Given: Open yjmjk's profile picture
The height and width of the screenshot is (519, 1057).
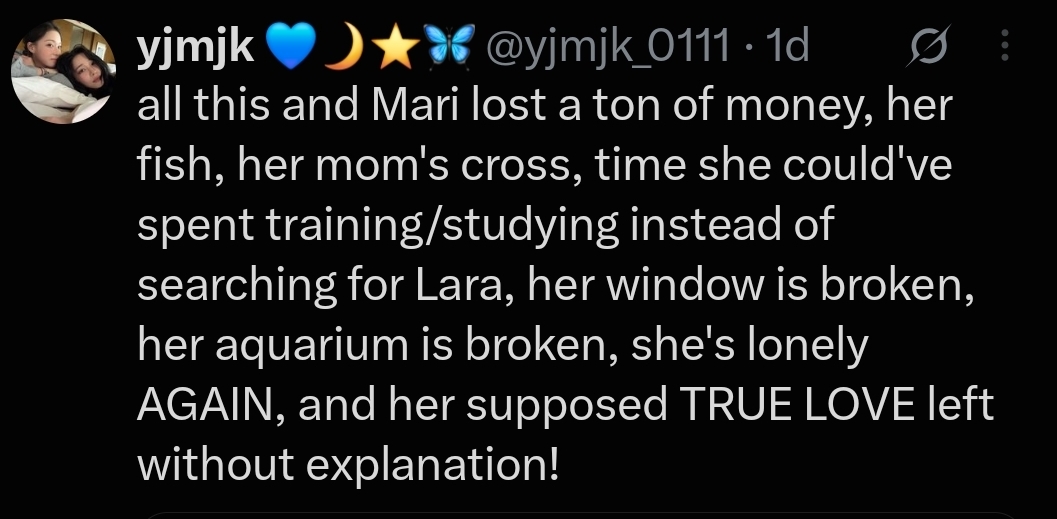Looking at the screenshot, I should pyautogui.click(x=63, y=71).
